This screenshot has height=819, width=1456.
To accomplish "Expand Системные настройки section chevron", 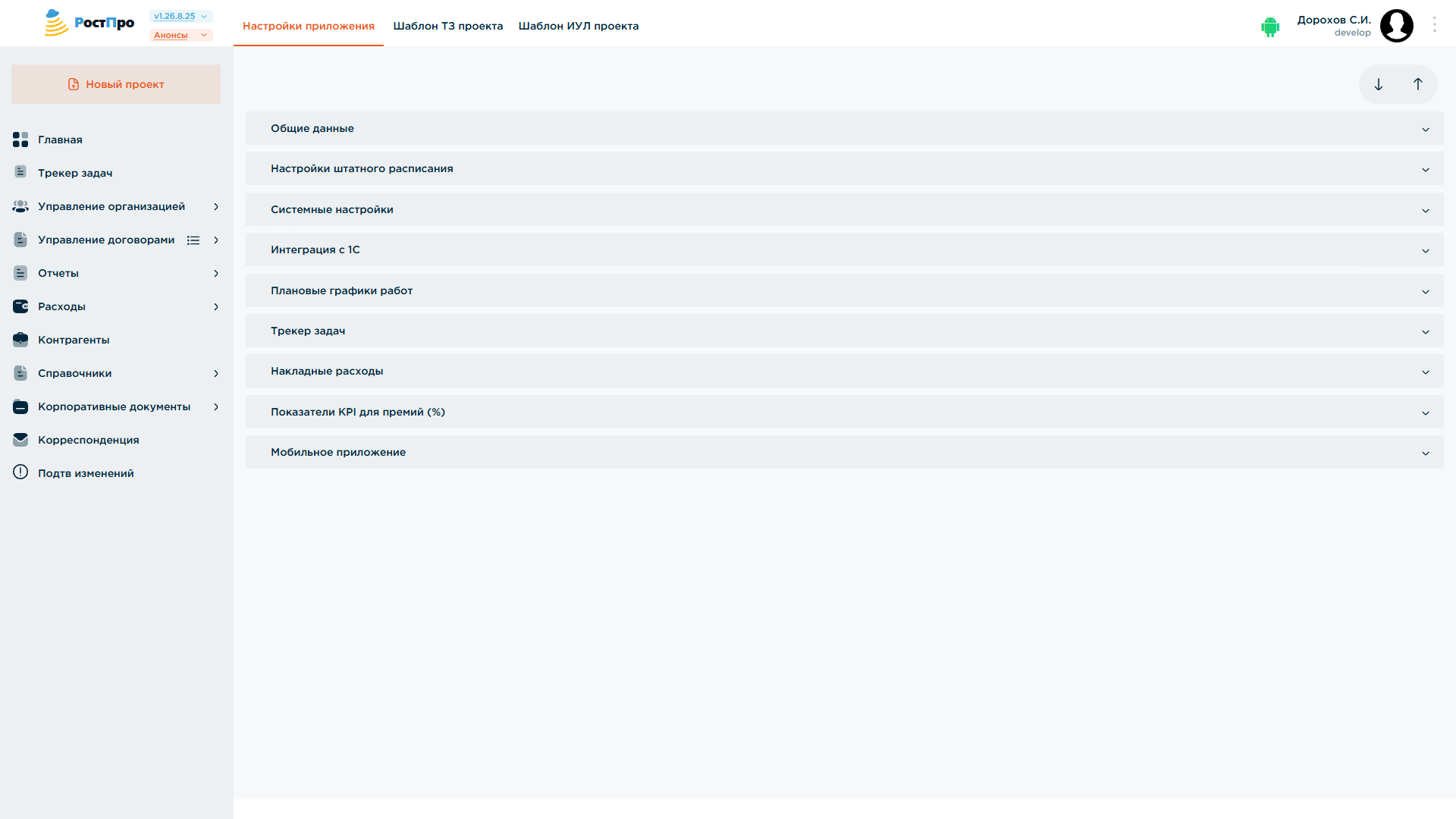I will click(x=1426, y=211).
